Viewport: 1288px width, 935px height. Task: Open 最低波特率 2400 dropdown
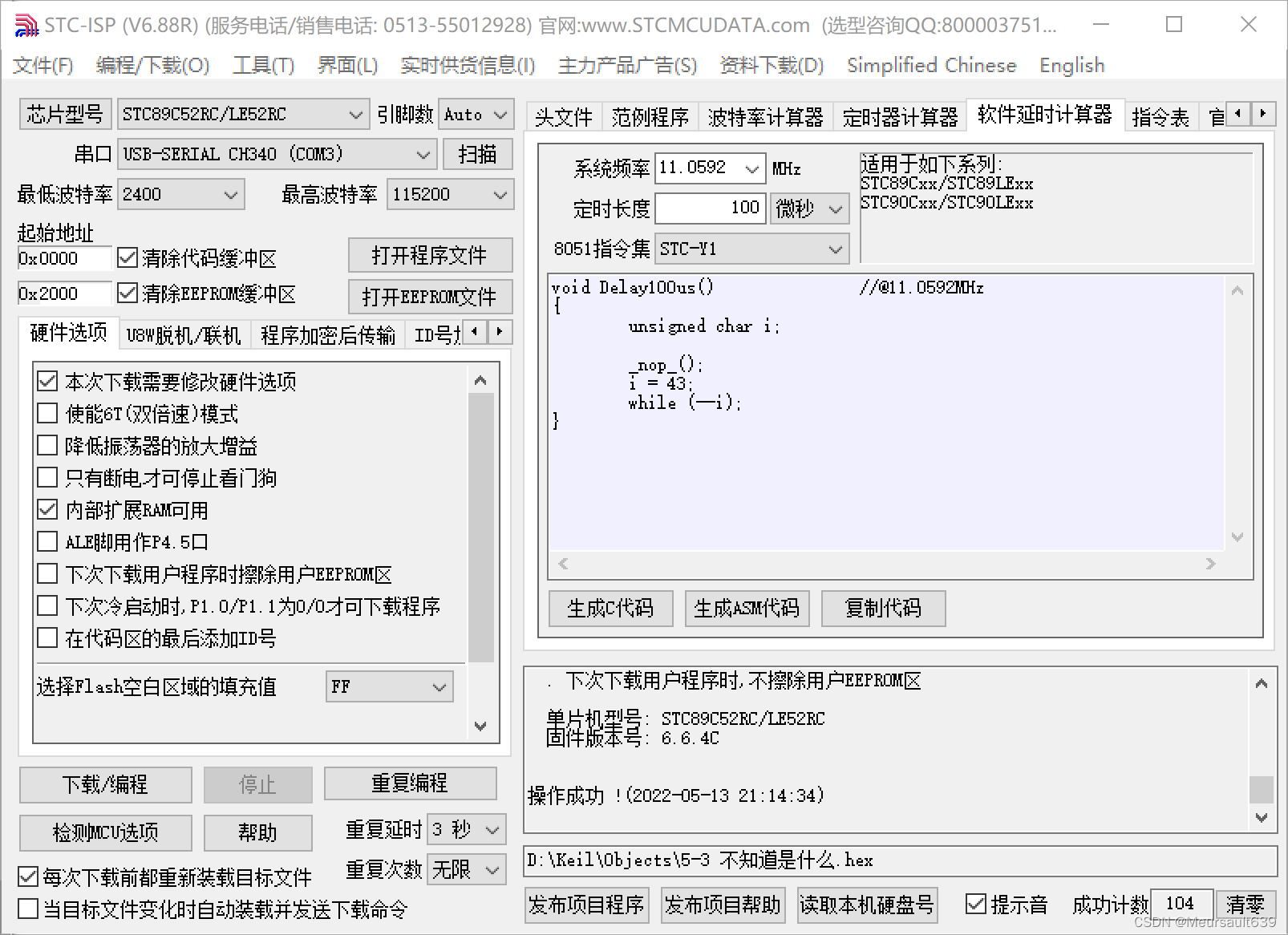pos(180,194)
